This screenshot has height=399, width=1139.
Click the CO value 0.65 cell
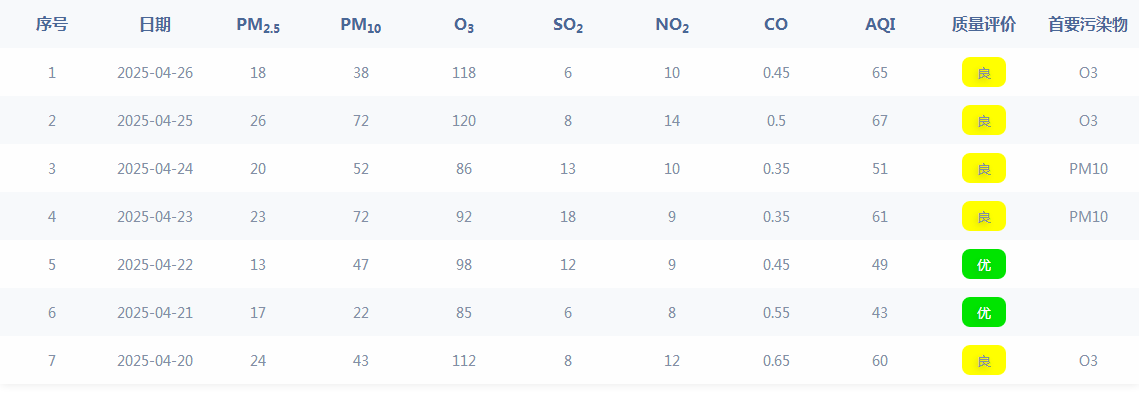pyautogui.click(x=776, y=360)
